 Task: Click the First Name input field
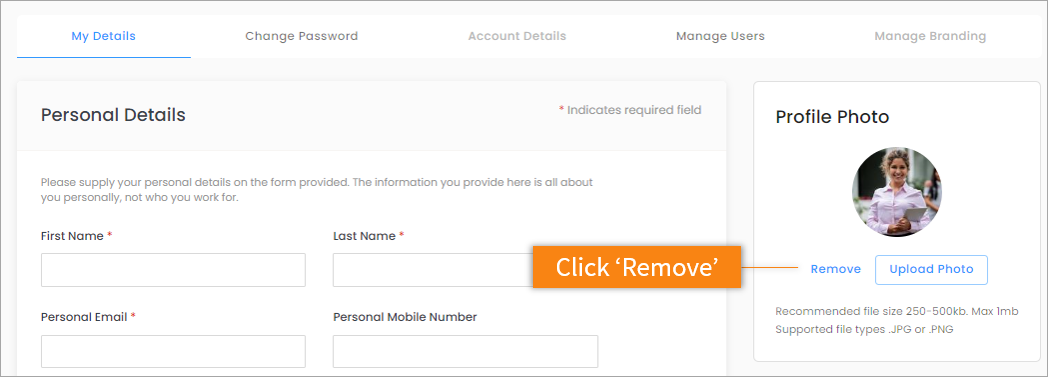click(x=173, y=270)
